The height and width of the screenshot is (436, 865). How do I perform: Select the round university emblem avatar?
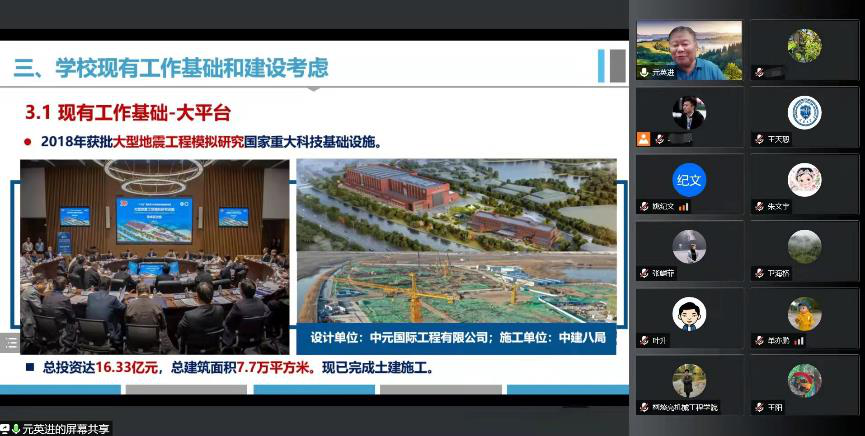pyautogui.click(x=804, y=112)
